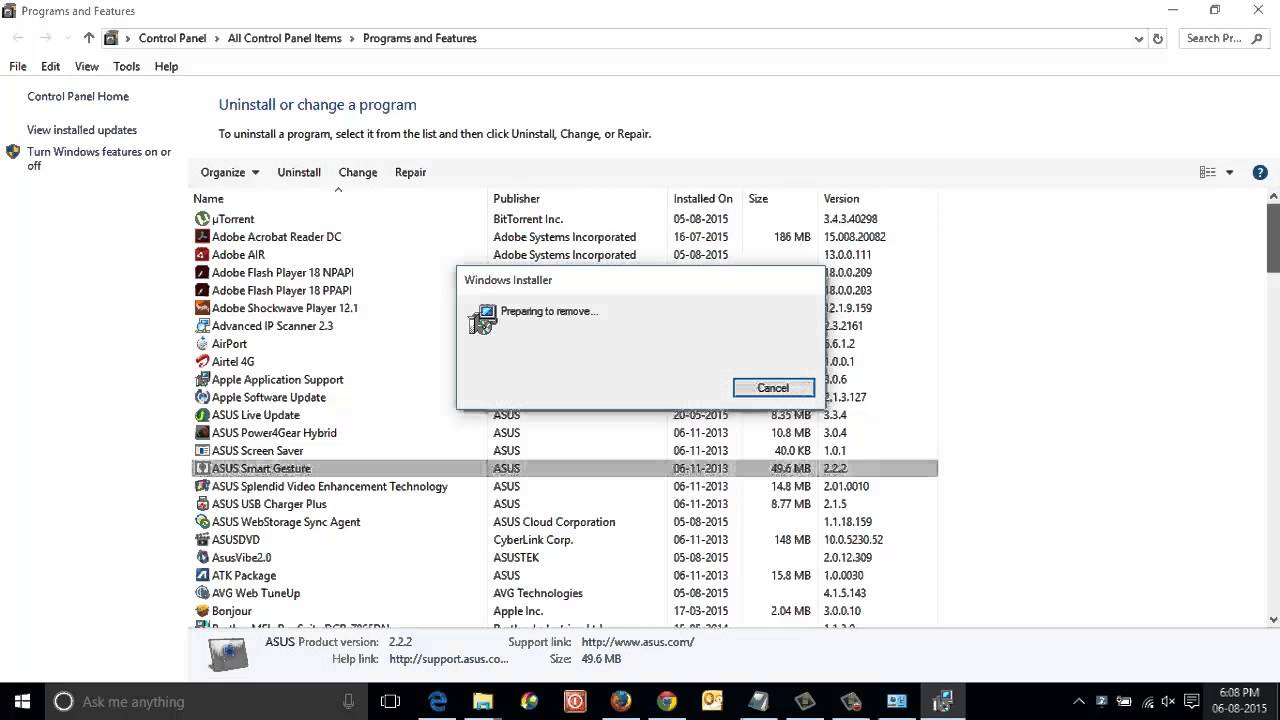Image resolution: width=1280 pixels, height=720 pixels.
Task: Show hidden system tray icons
Action: pos(1079,702)
